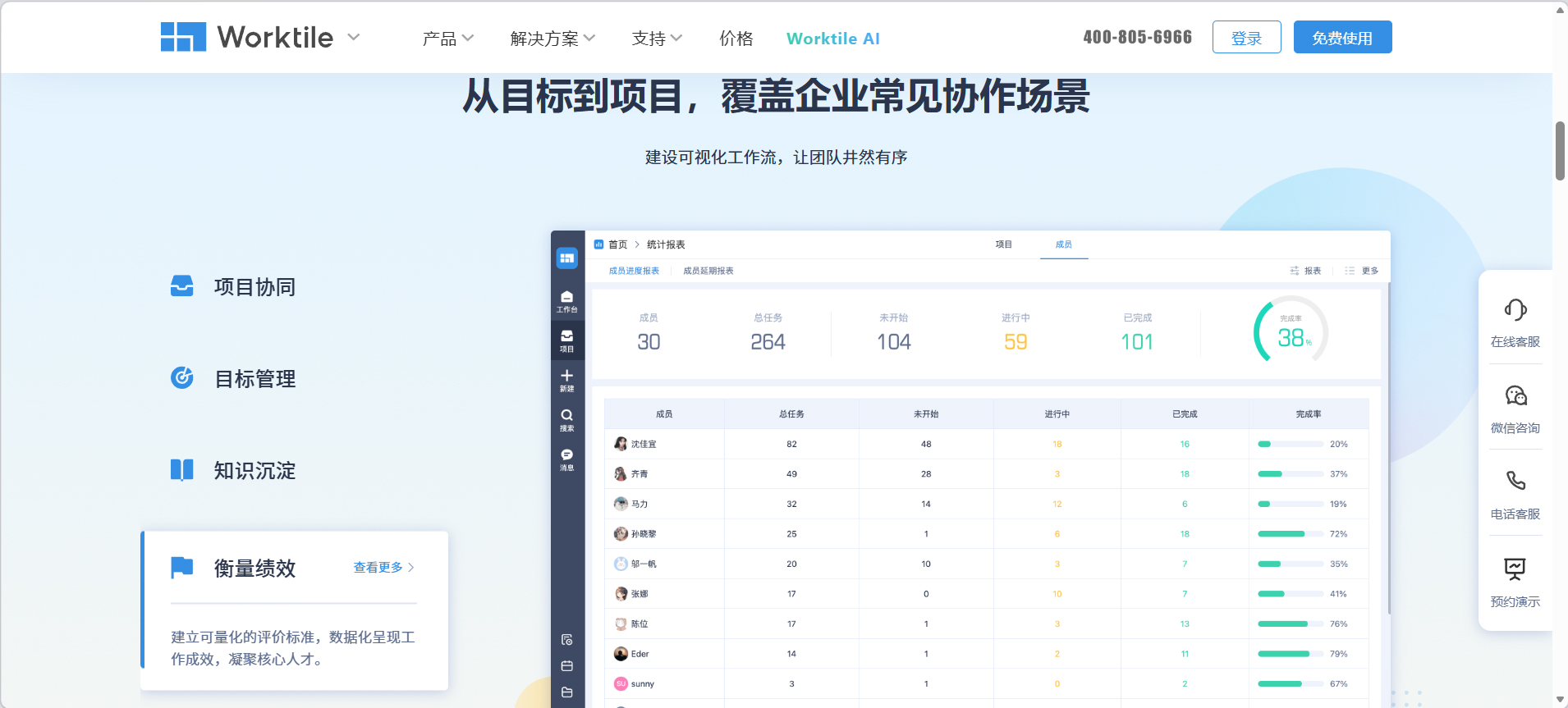Click the 衡量绩效 flag icon
This screenshot has height=708, width=1568.
click(181, 567)
